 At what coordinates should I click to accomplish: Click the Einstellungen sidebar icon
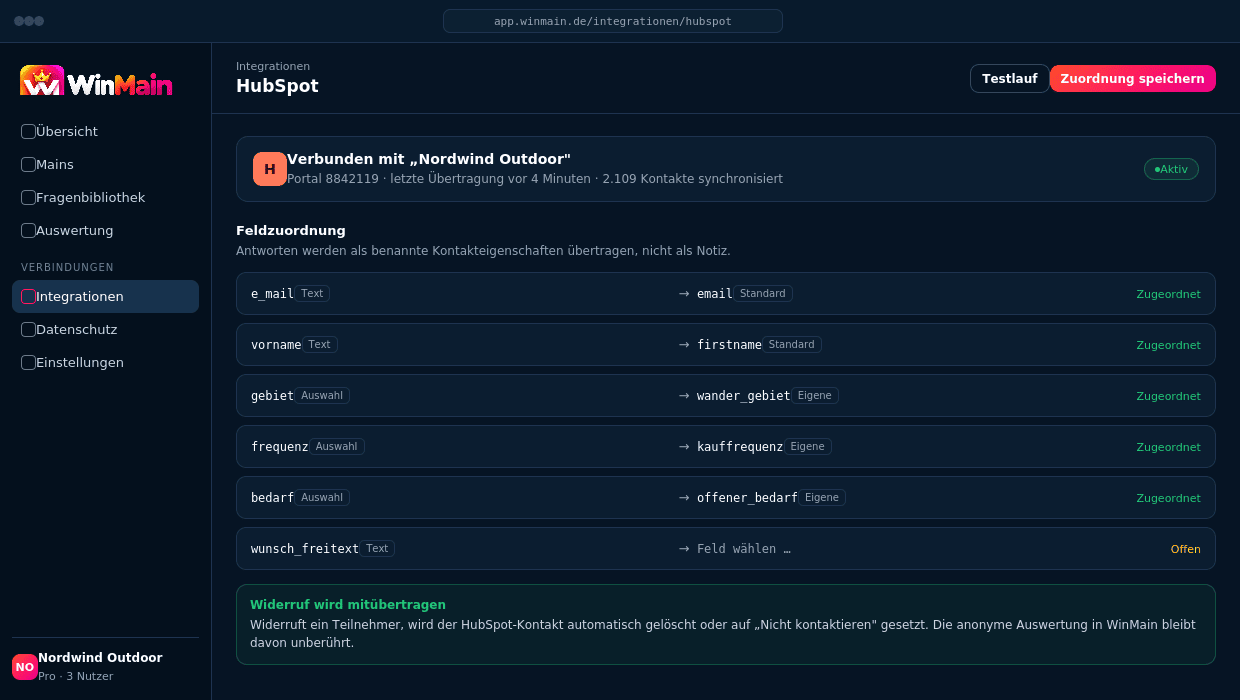click(x=28, y=362)
